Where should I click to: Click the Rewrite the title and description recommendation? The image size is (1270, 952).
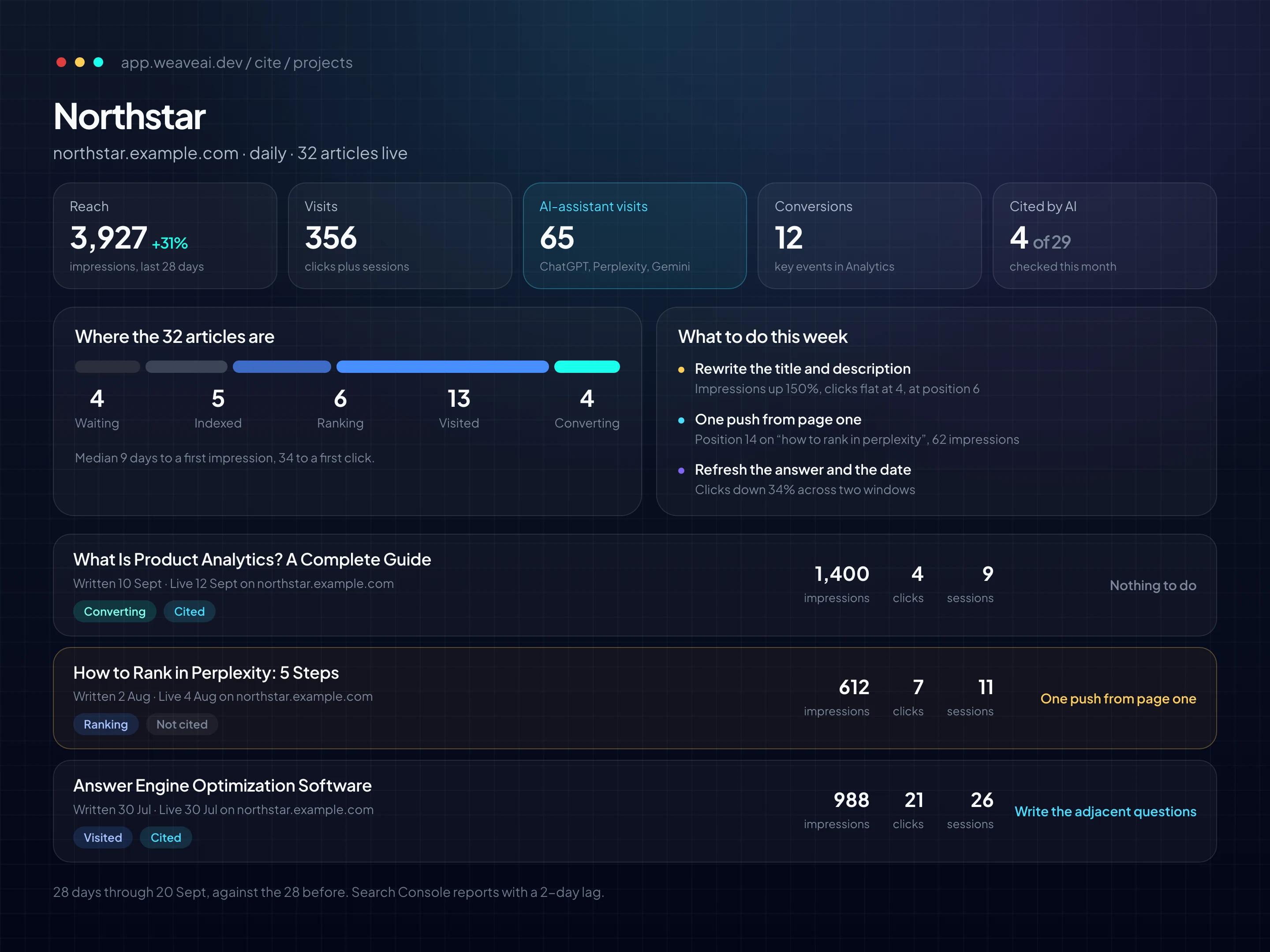coord(803,368)
